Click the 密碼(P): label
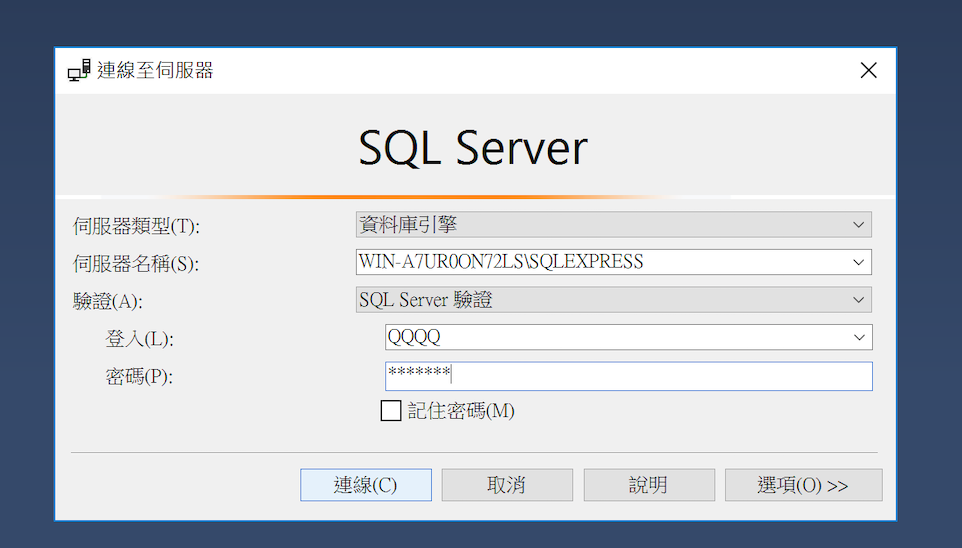This screenshot has width=962, height=548. point(139,376)
